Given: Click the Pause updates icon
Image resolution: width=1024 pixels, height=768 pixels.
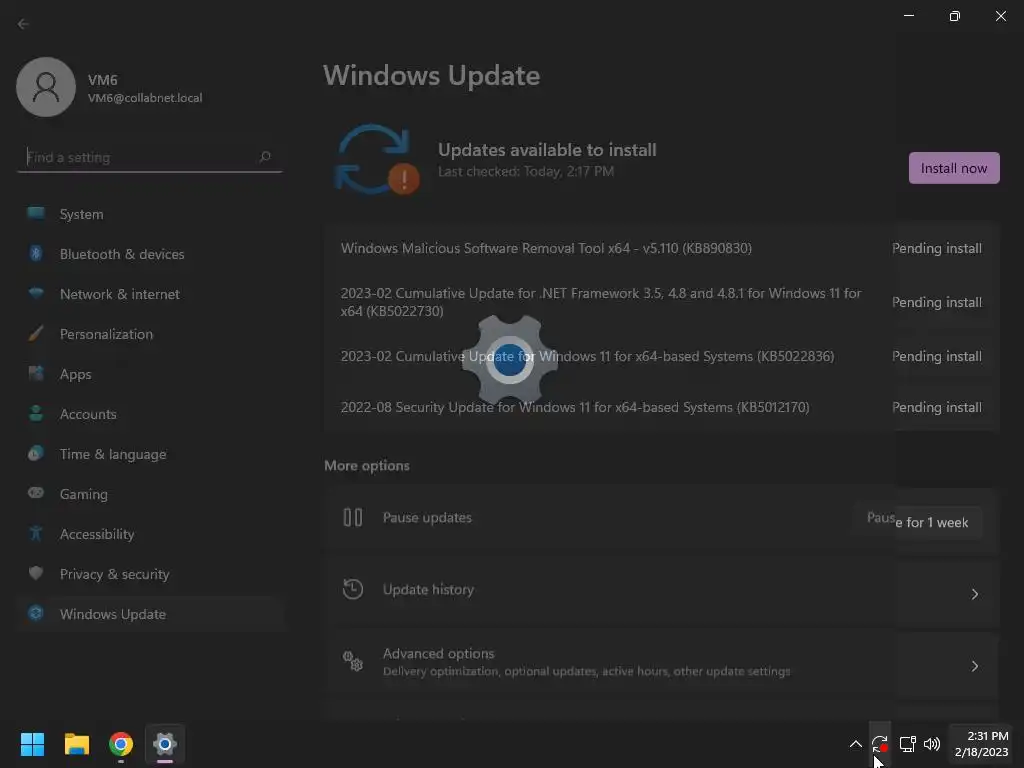Looking at the screenshot, I should pos(353,517).
